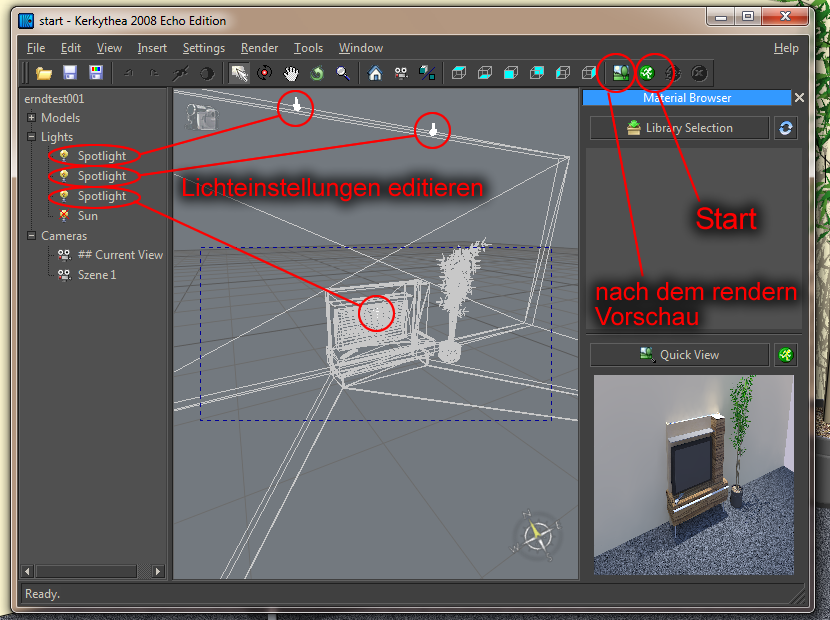Click the Start Render running-man icon
Viewport: 830px width, 620px height.
click(x=647, y=73)
